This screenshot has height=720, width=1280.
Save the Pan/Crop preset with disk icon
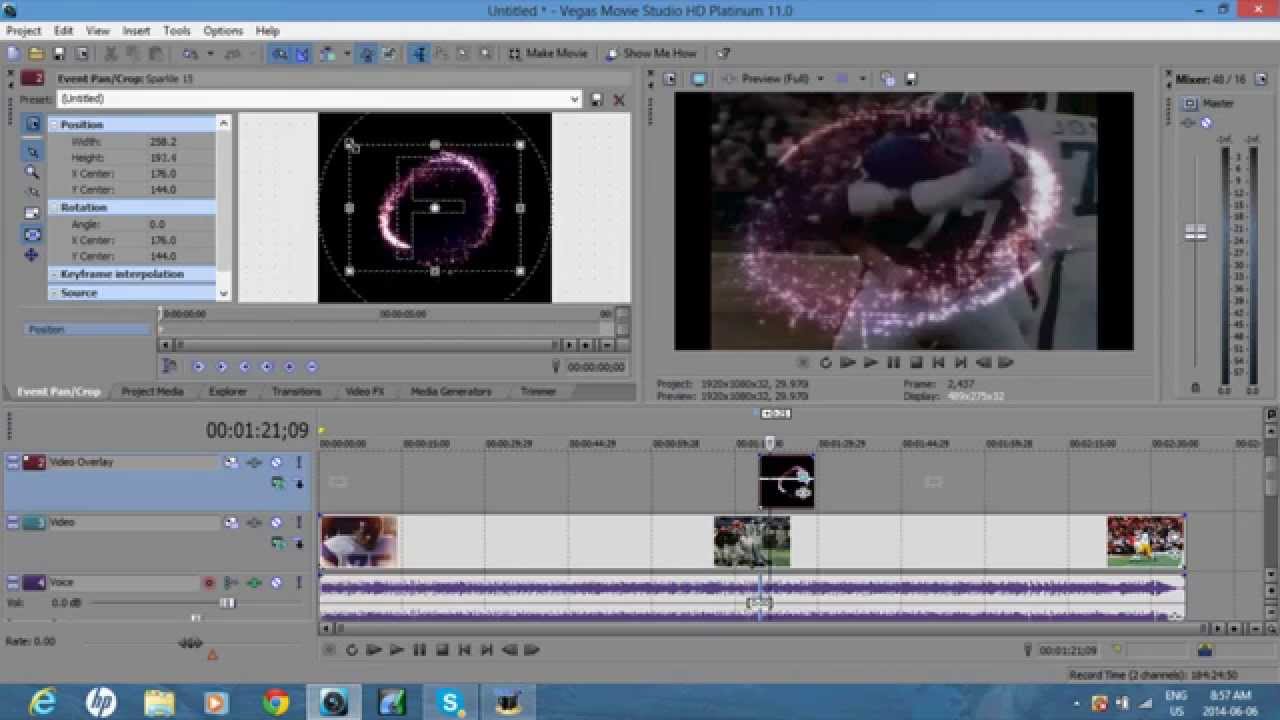597,99
